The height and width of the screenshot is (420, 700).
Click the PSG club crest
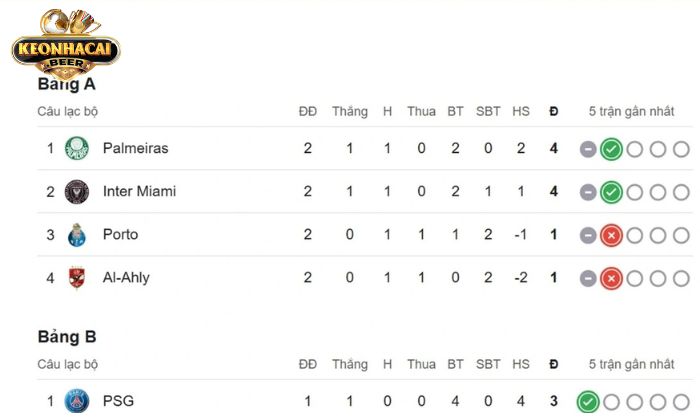(76, 402)
